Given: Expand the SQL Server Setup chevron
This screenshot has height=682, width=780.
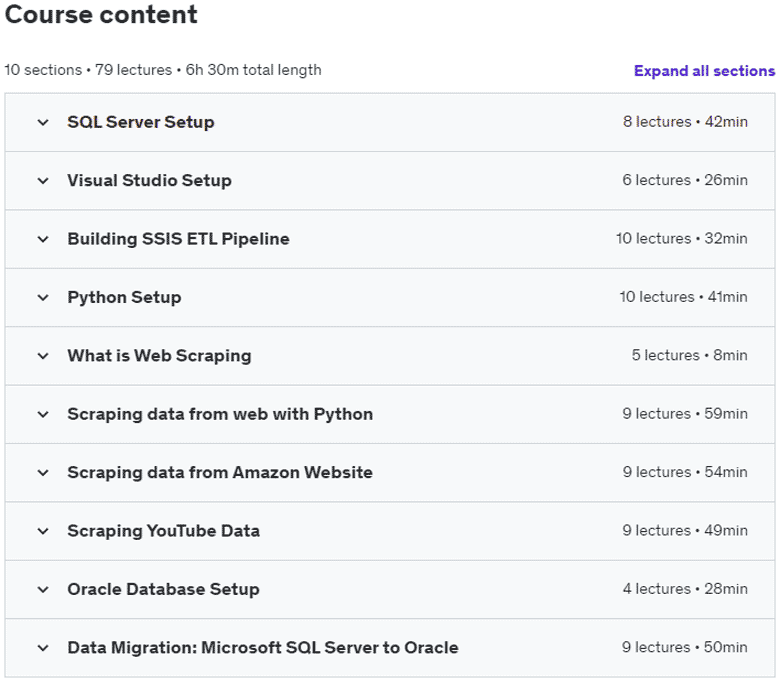Looking at the screenshot, I should point(43,122).
